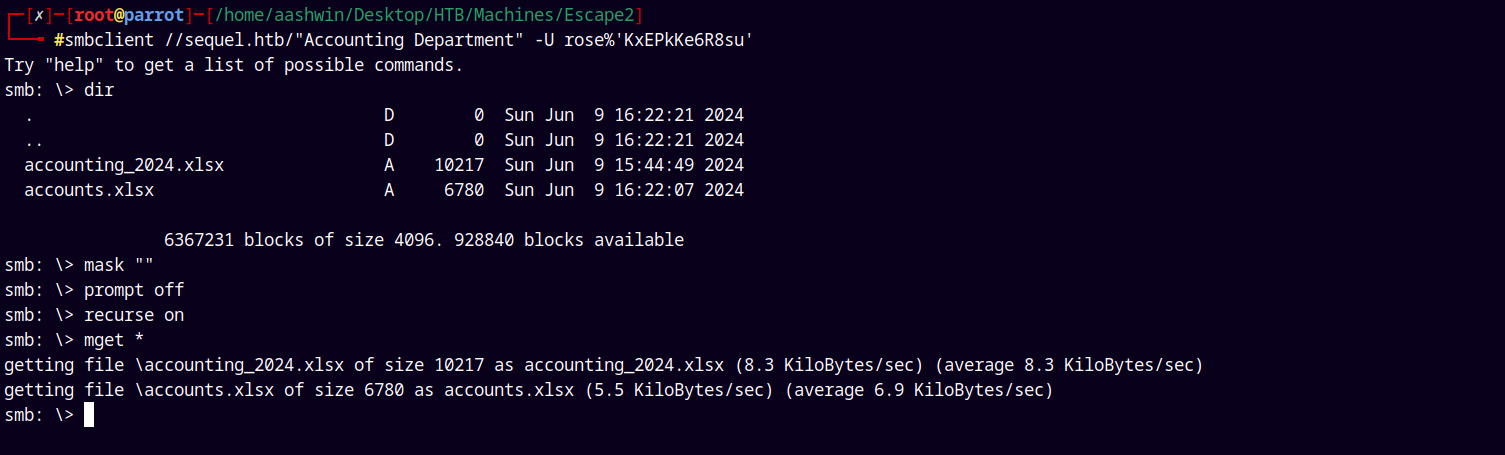Viewport: 1505px width, 455px height.
Task: Click the recurse on command line
Action: [x=94, y=315]
